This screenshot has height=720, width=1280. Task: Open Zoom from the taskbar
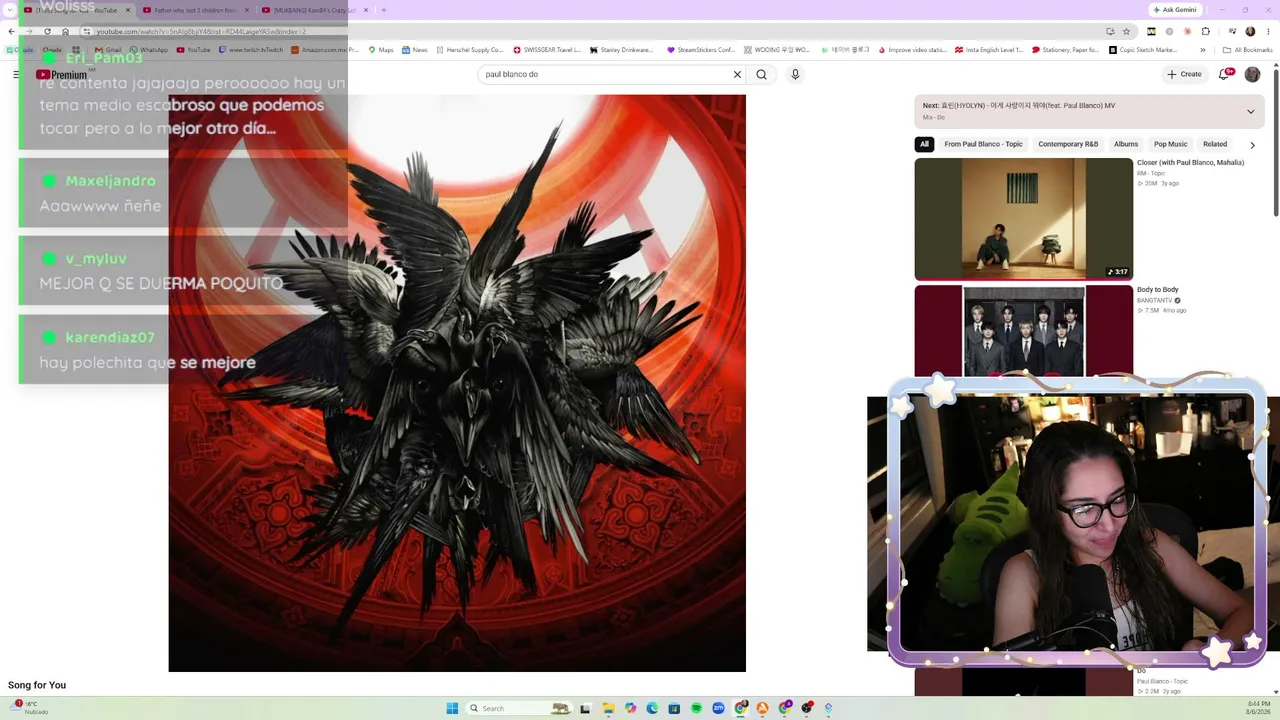[718, 708]
